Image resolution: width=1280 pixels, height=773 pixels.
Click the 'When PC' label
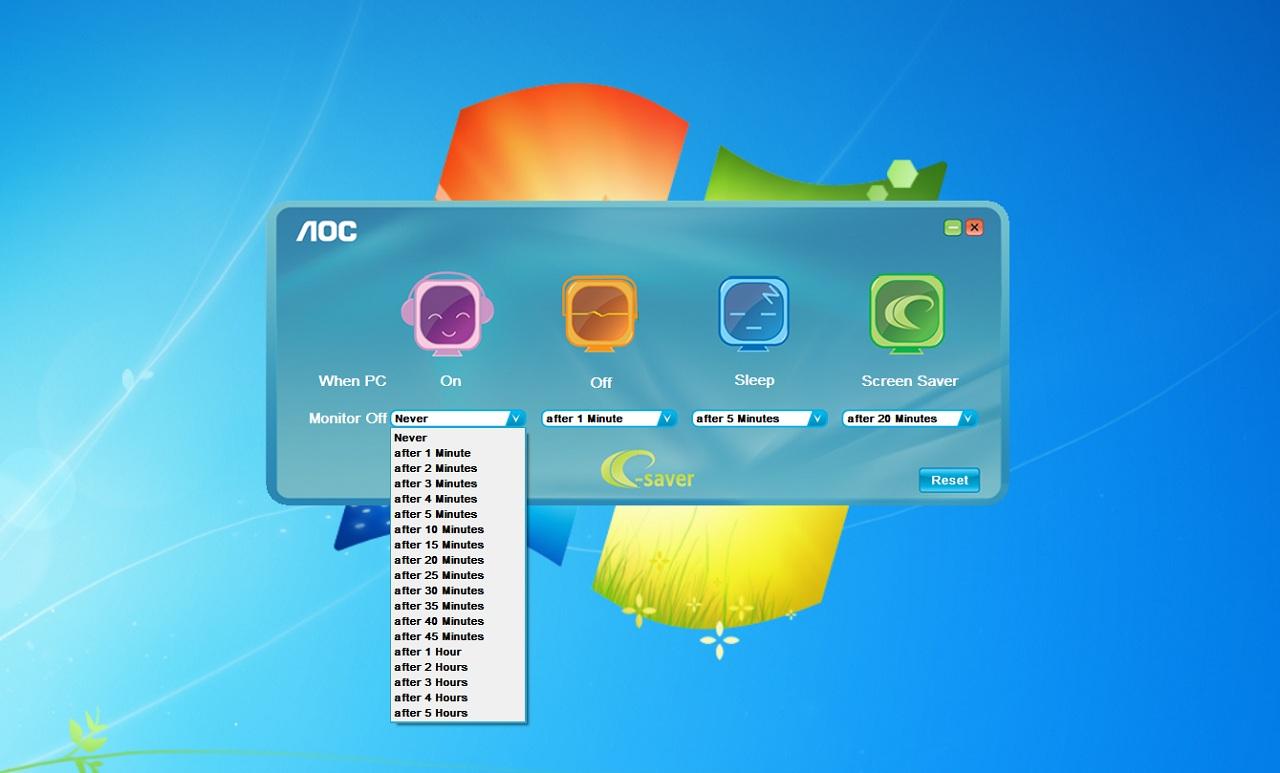click(x=352, y=381)
